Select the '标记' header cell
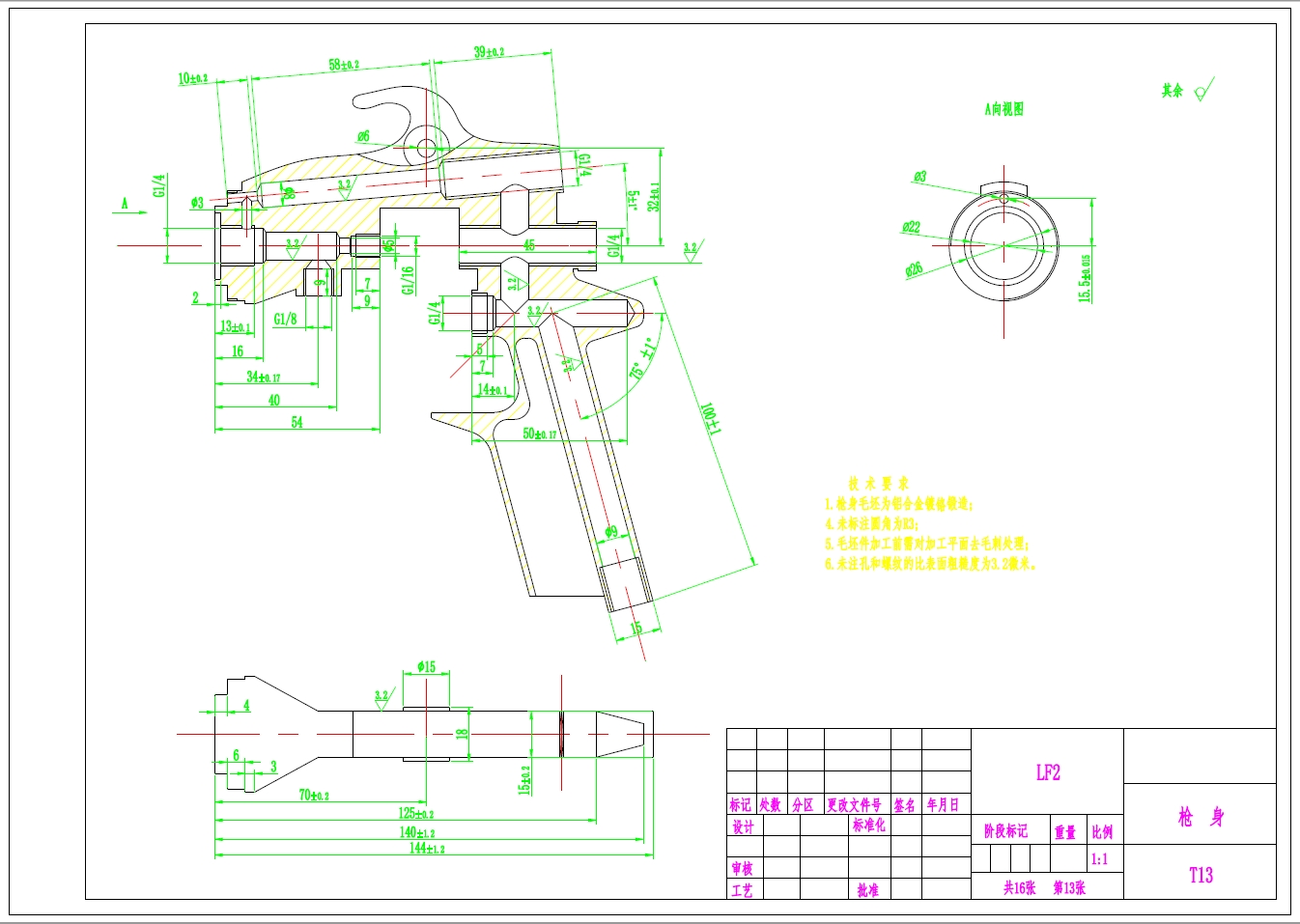 point(741,804)
